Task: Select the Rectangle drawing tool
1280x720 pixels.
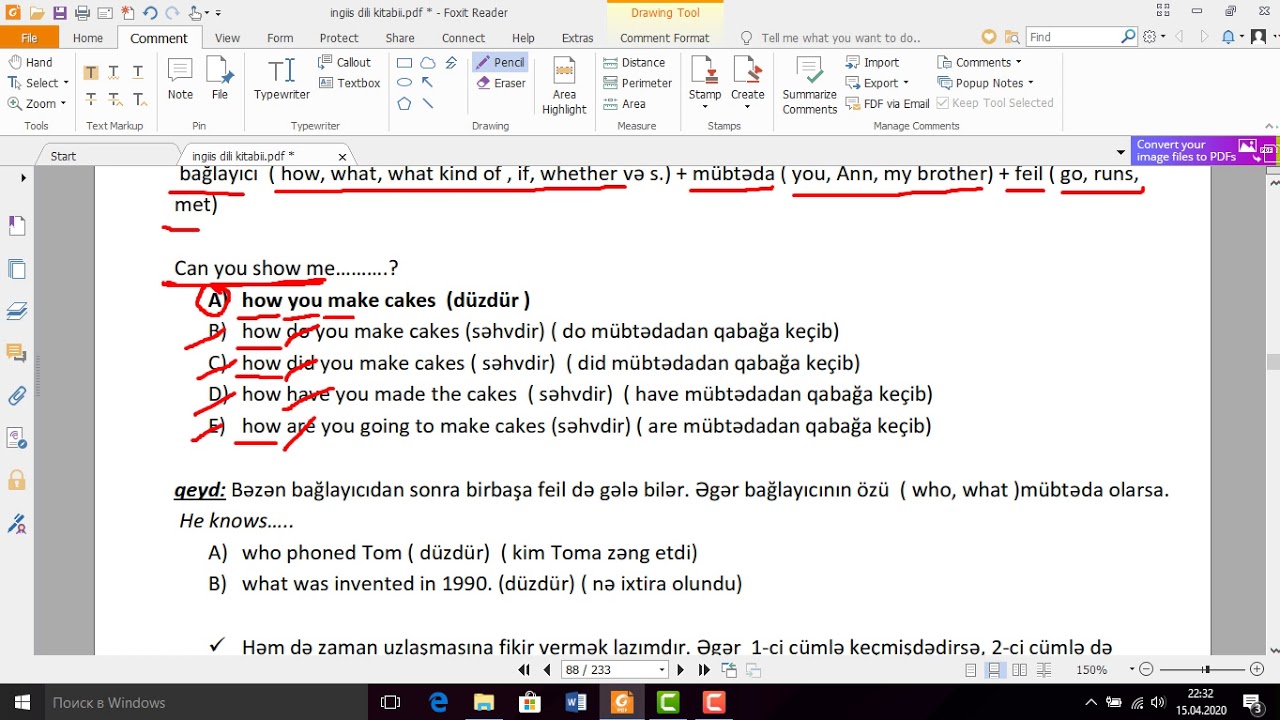Action: pos(404,62)
